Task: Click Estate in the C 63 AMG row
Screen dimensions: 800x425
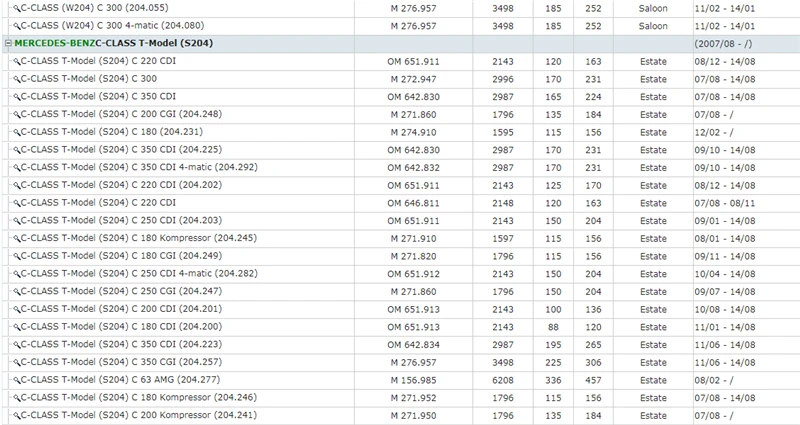Action: click(x=653, y=380)
